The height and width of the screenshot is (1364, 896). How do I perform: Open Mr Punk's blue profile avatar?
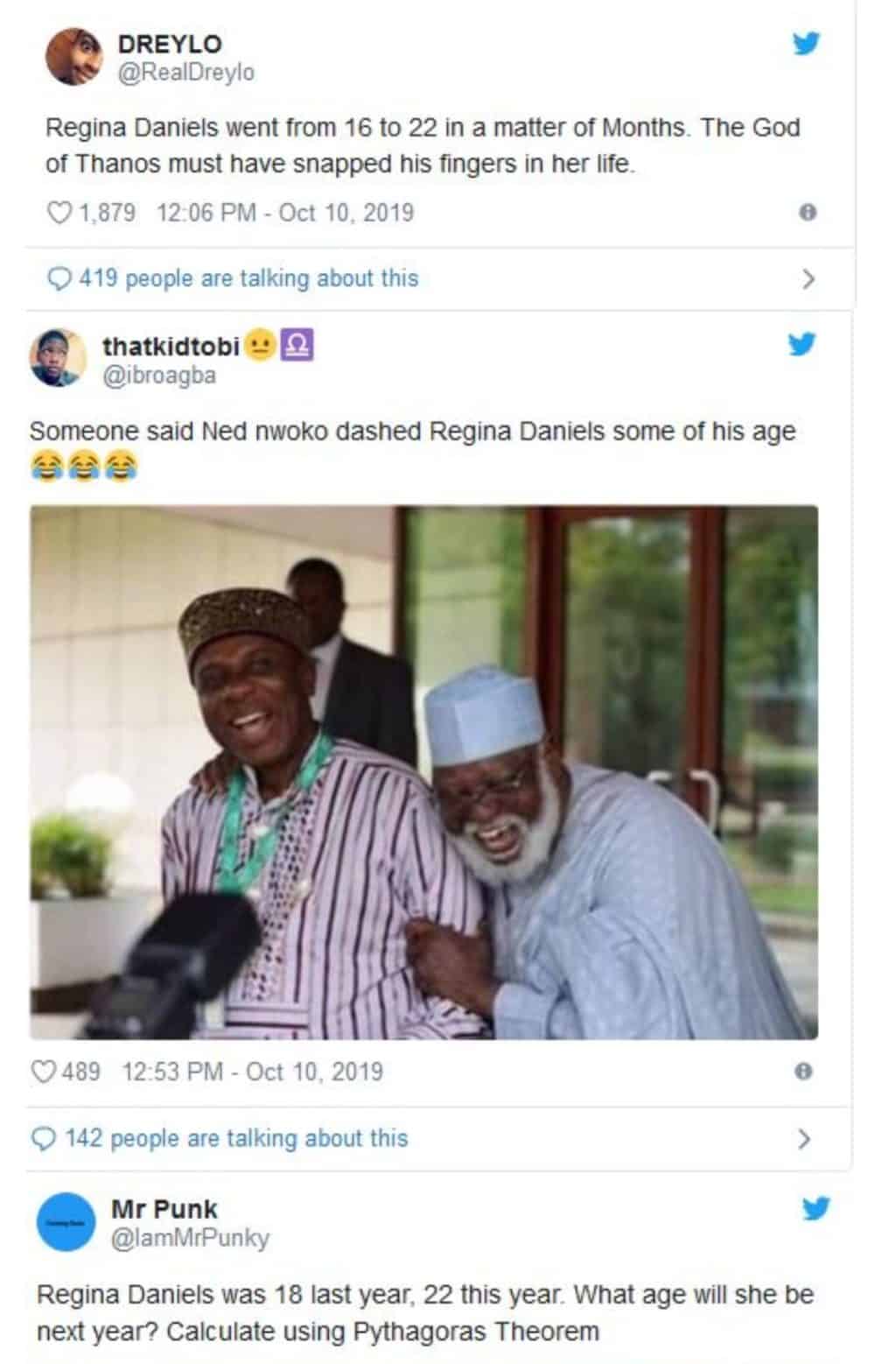point(66,1222)
